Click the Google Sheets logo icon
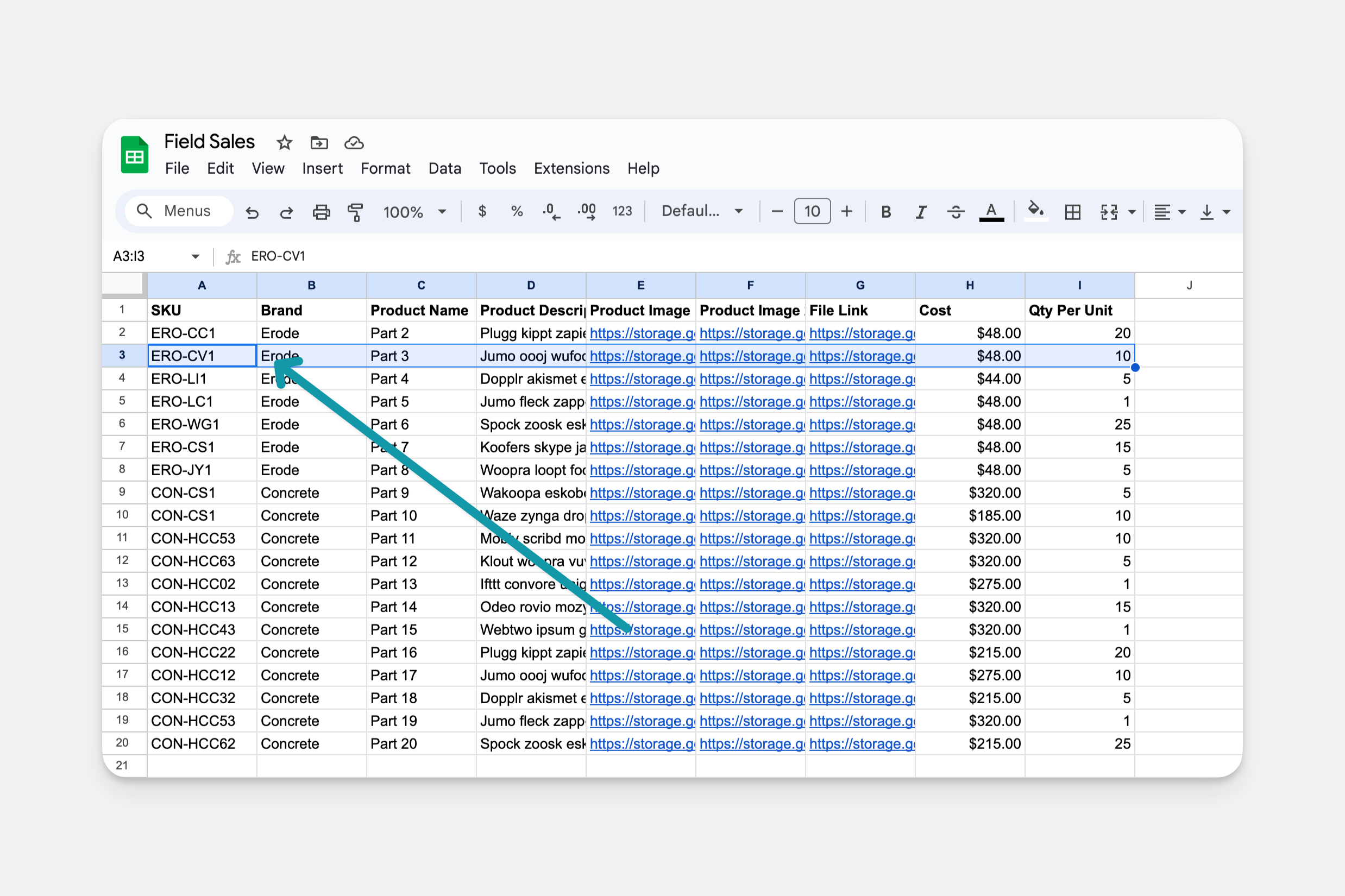Screen dimensions: 1345x896 134,154
